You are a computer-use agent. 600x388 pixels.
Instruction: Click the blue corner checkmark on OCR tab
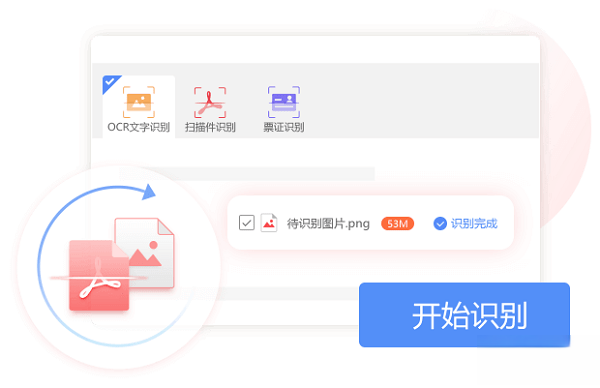click(x=111, y=83)
